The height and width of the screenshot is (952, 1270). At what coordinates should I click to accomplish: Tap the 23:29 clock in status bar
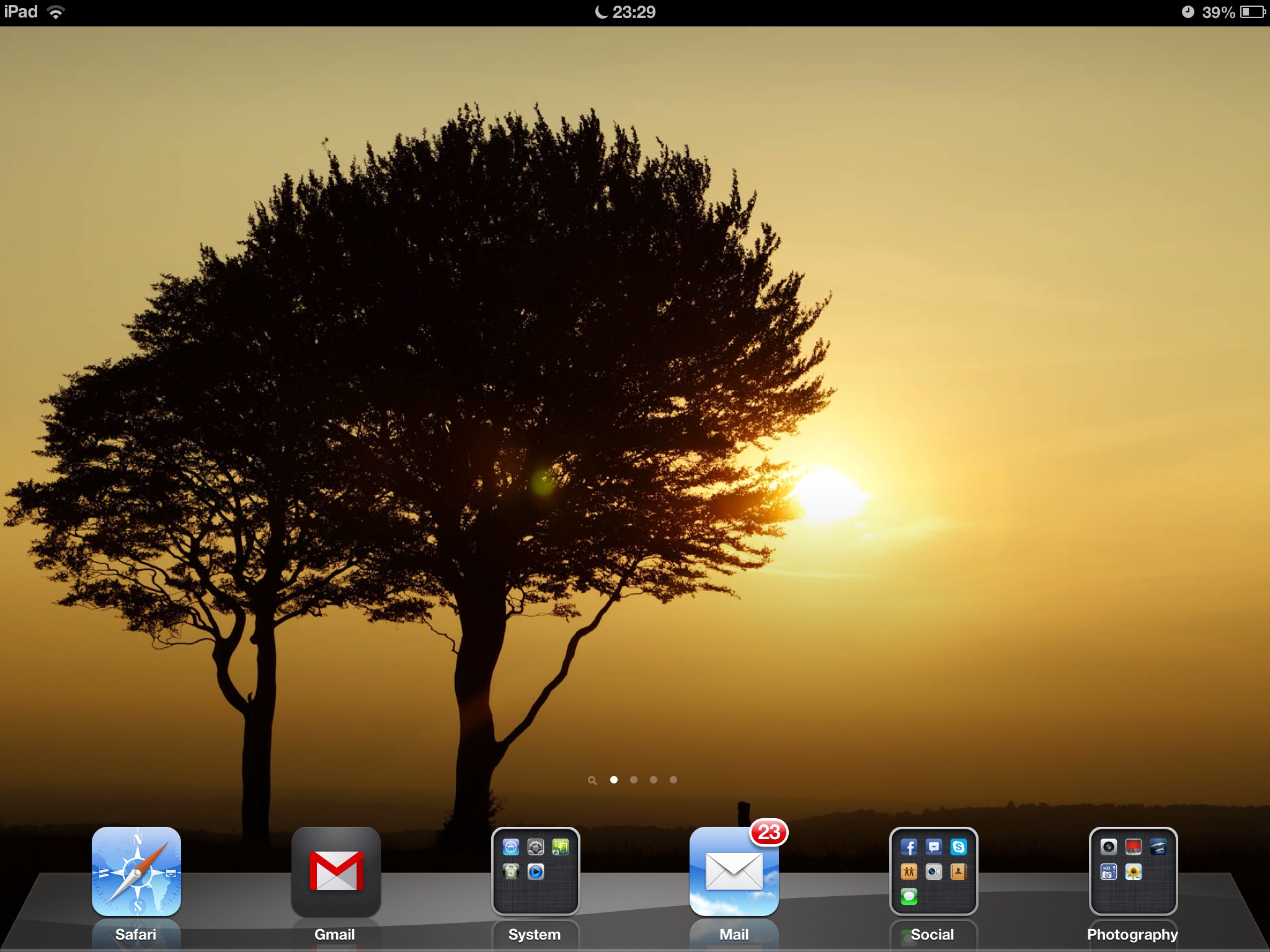(x=634, y=12)
